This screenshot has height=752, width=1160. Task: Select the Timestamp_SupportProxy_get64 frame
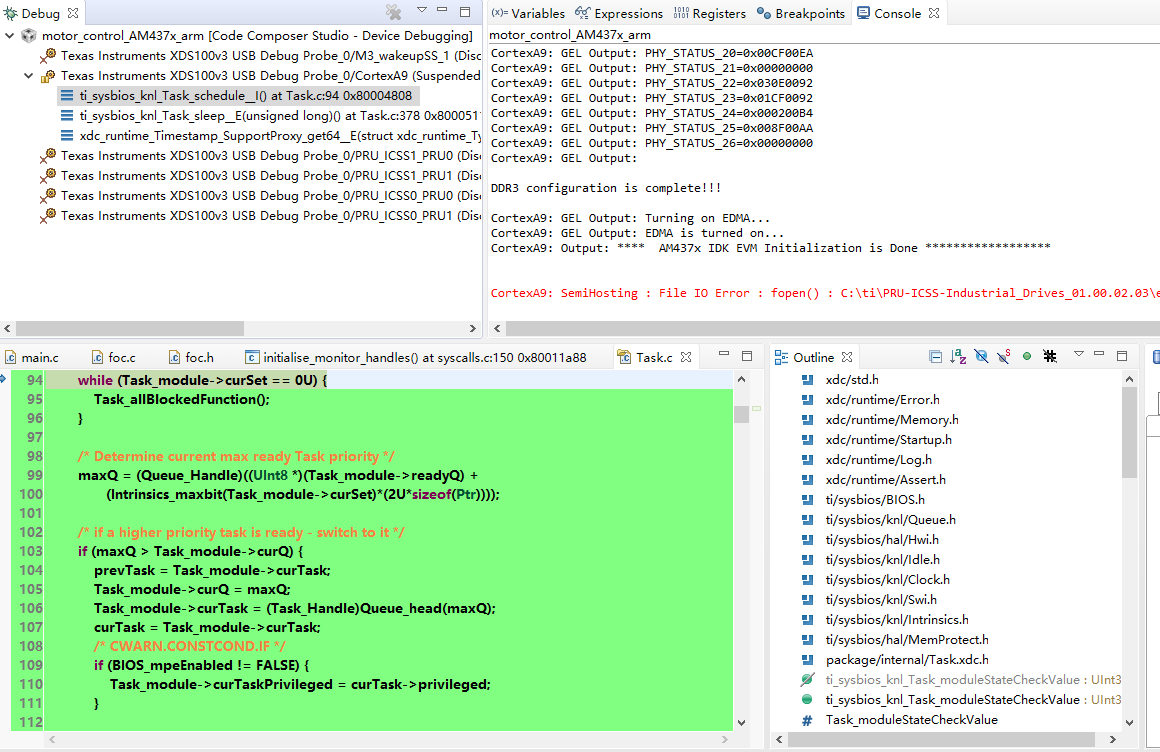(x=270, y=135)
